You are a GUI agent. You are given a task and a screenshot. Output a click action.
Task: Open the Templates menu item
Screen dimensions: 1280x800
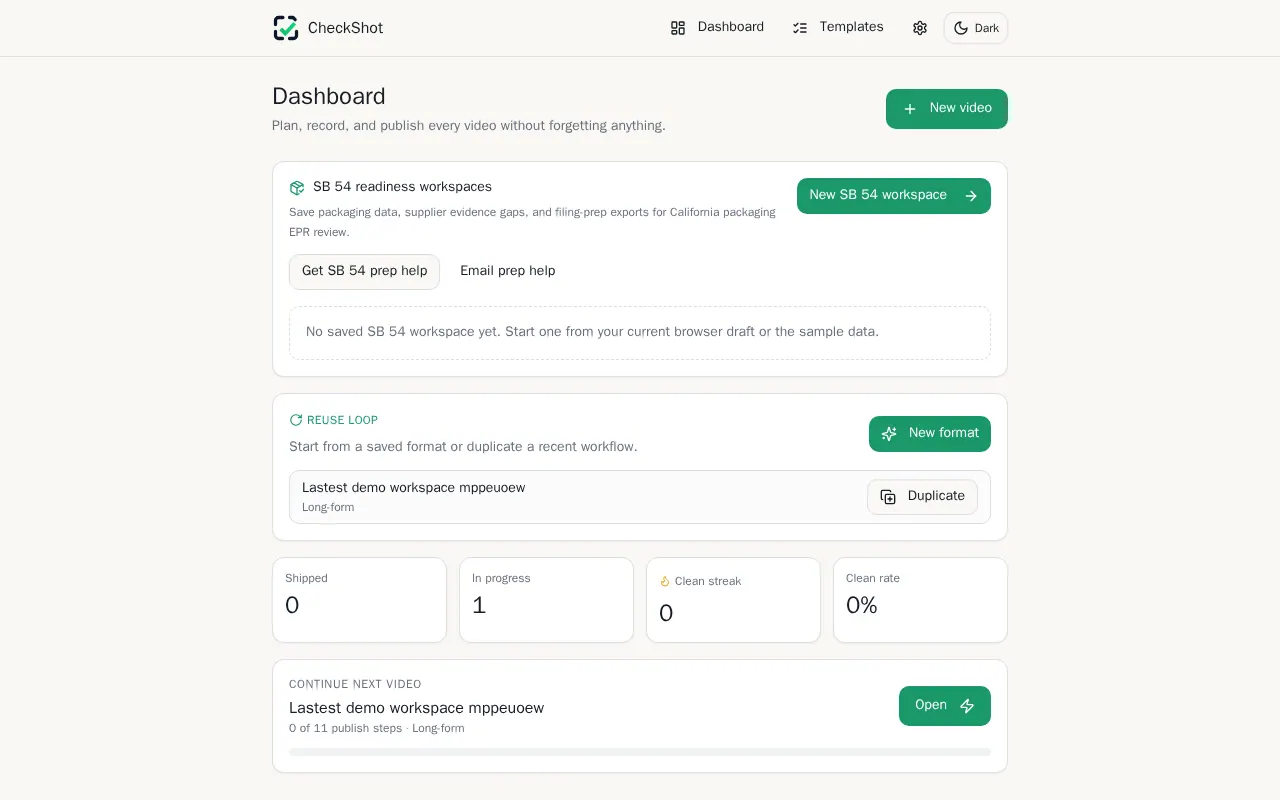pos(838,28)
